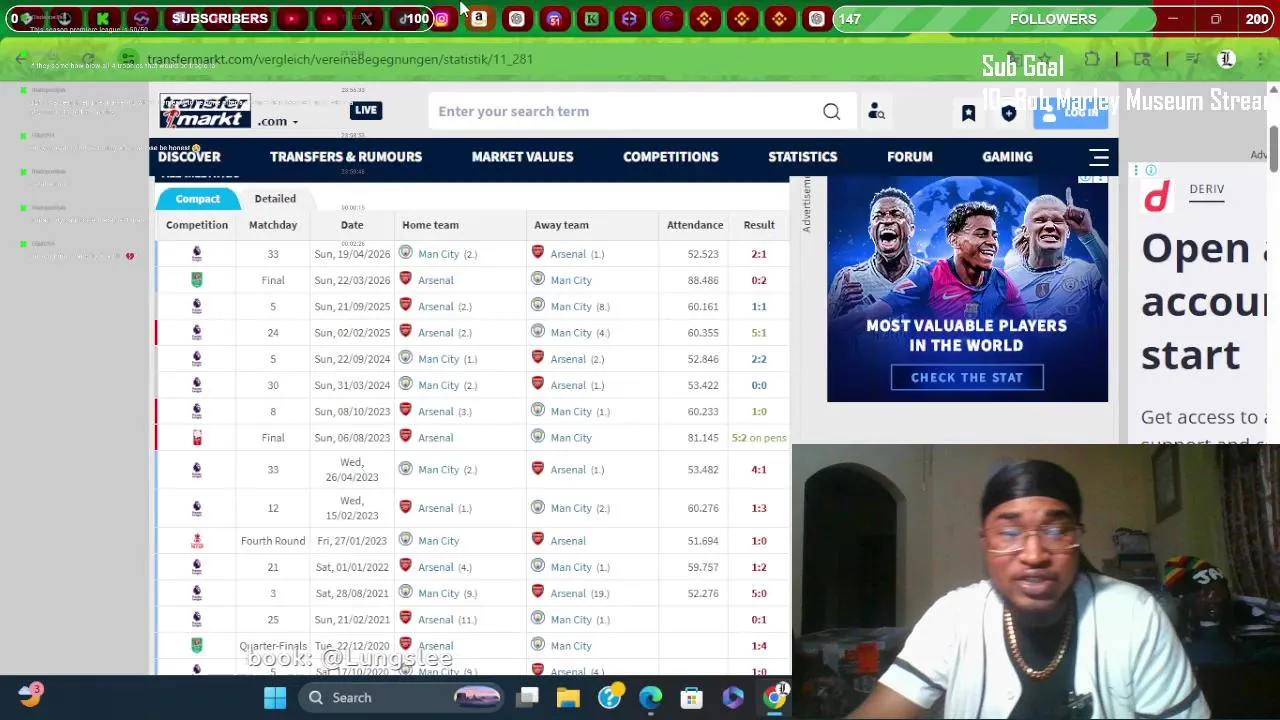Open the hamburger menu icon
This screenshot has width=1280, height=720.
click(1099, 157)
